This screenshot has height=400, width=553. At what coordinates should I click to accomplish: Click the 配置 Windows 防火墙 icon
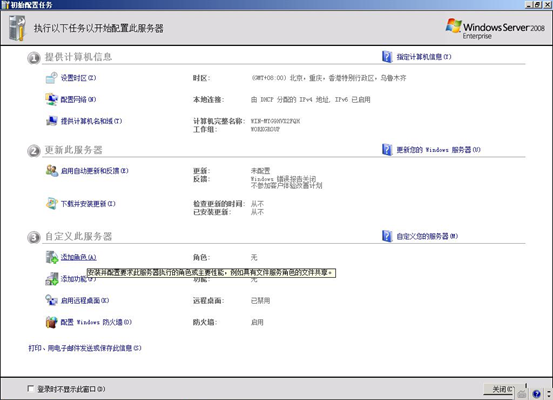click(51, 322)
